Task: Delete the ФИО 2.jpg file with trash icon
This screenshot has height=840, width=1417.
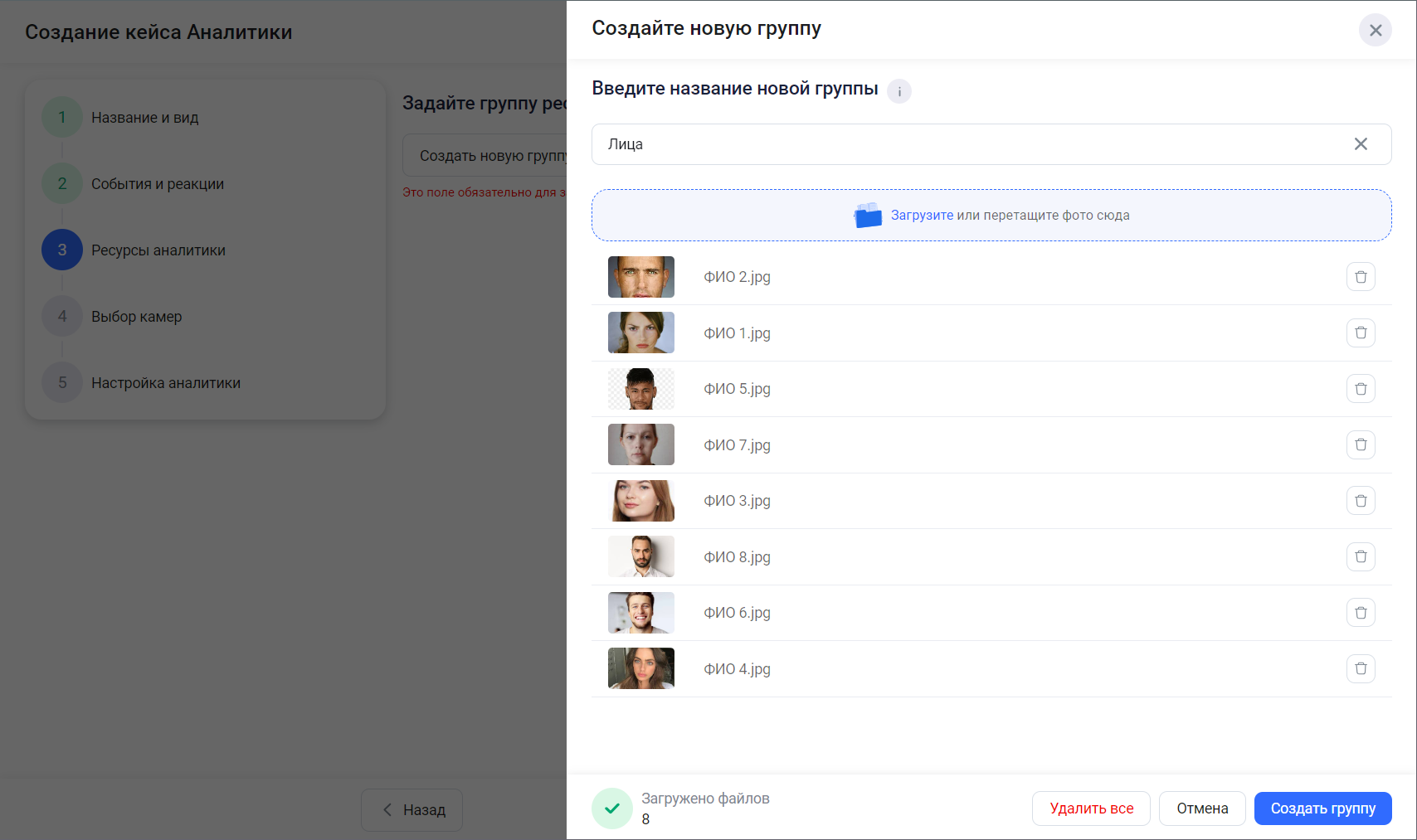Action: (1361, 277)
